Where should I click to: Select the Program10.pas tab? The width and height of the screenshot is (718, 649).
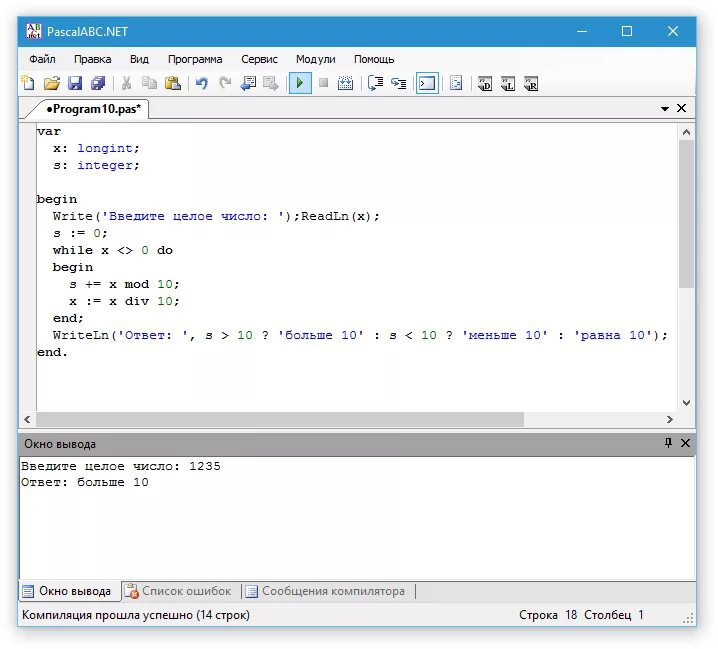93,109
